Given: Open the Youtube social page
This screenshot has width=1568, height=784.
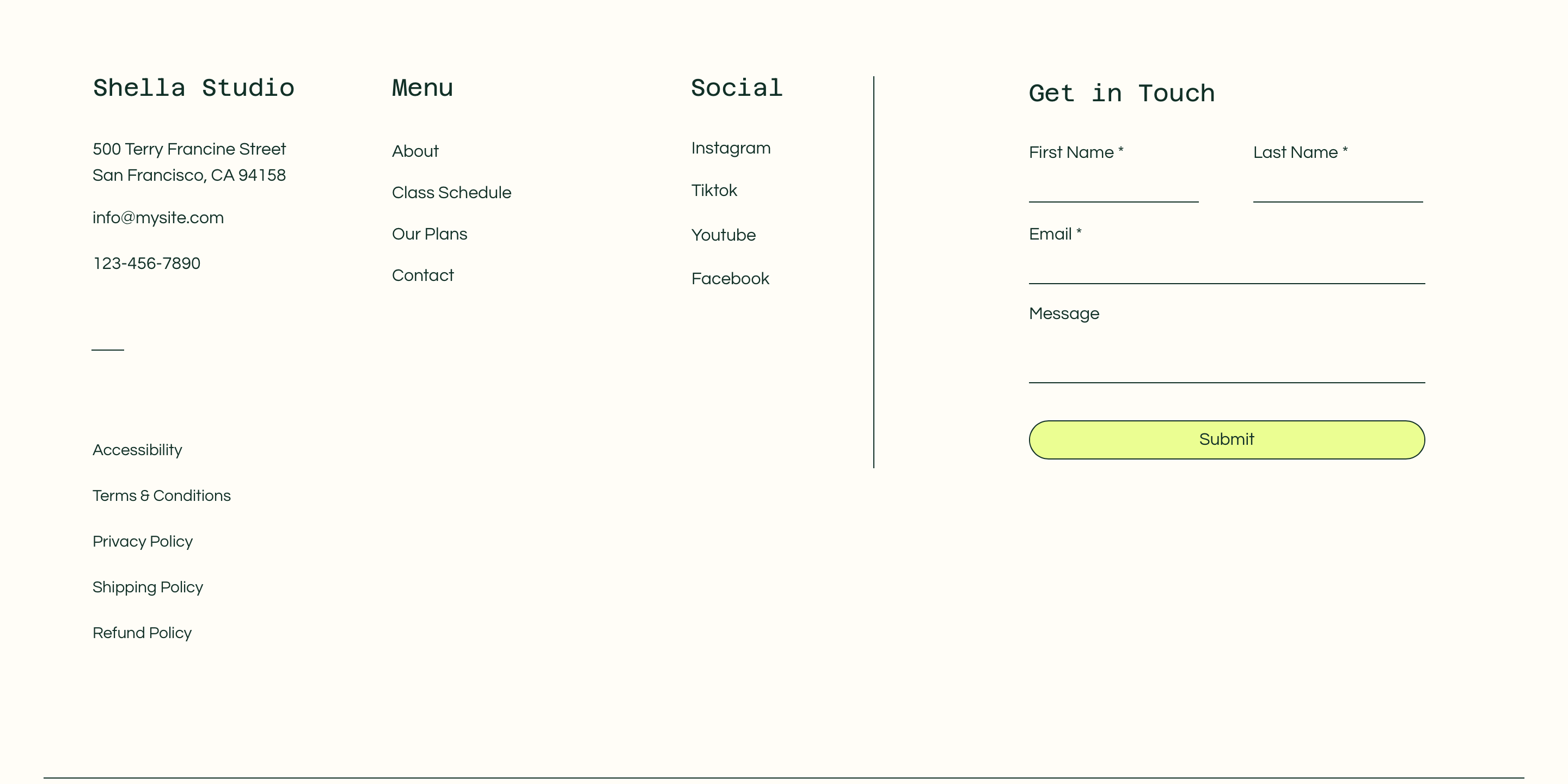Looking at the screenshot, I should tap(723, 235).
